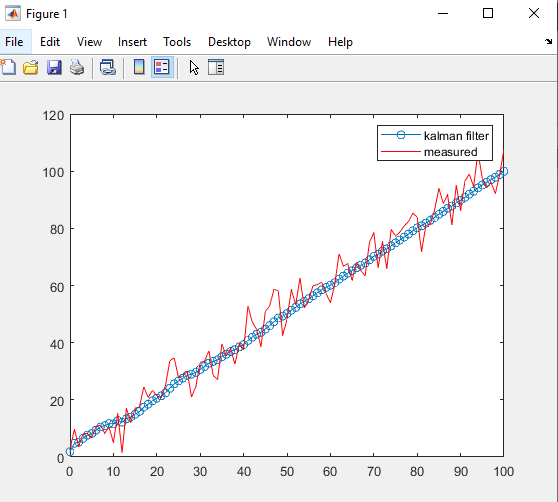
Task: Close the Figure 1 window
Action: [534, 14]
